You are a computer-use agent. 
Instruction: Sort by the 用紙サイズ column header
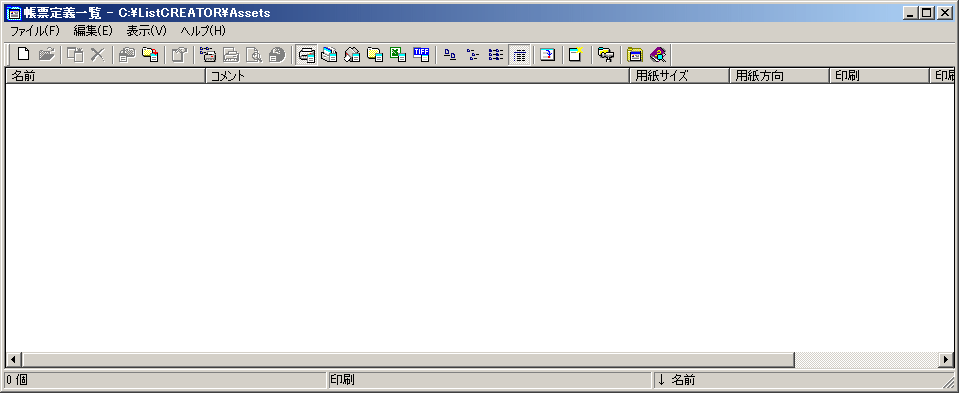point(679,76)
